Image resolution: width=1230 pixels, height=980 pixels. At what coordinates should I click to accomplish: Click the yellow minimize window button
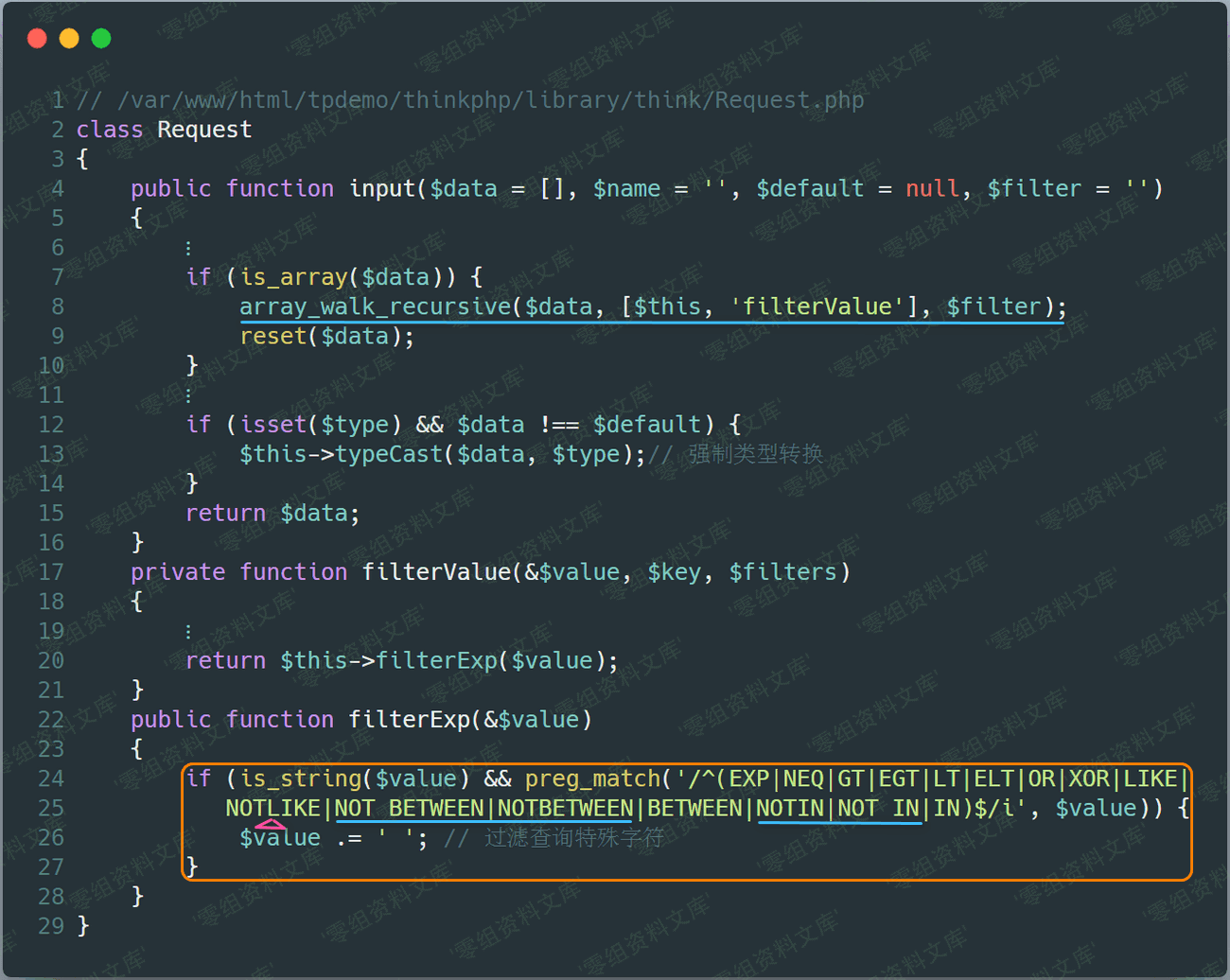[x=69, y=38]
